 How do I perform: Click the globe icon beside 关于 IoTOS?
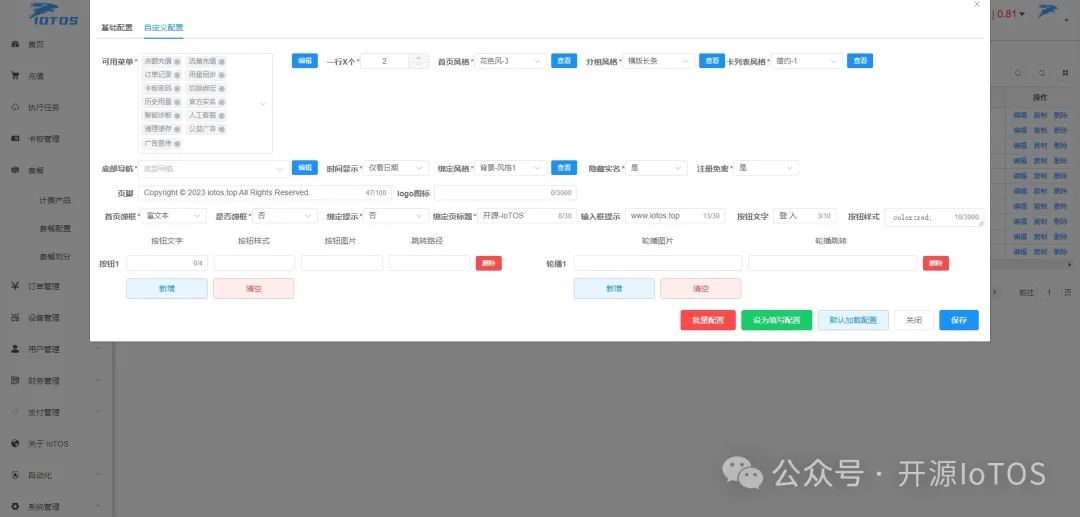(15, 443)
